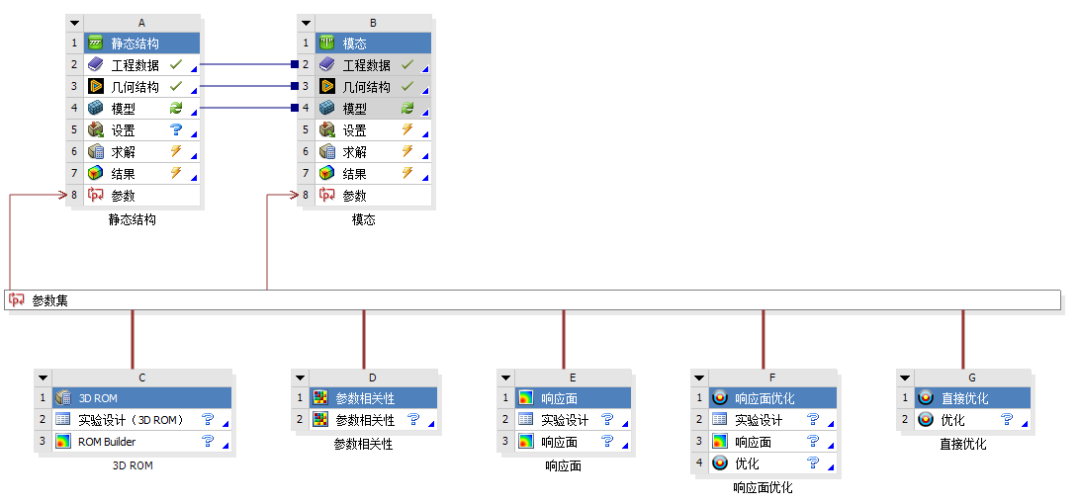Click 设置 icon in system A
The image size is (1080, 504).
coord(96,130)
